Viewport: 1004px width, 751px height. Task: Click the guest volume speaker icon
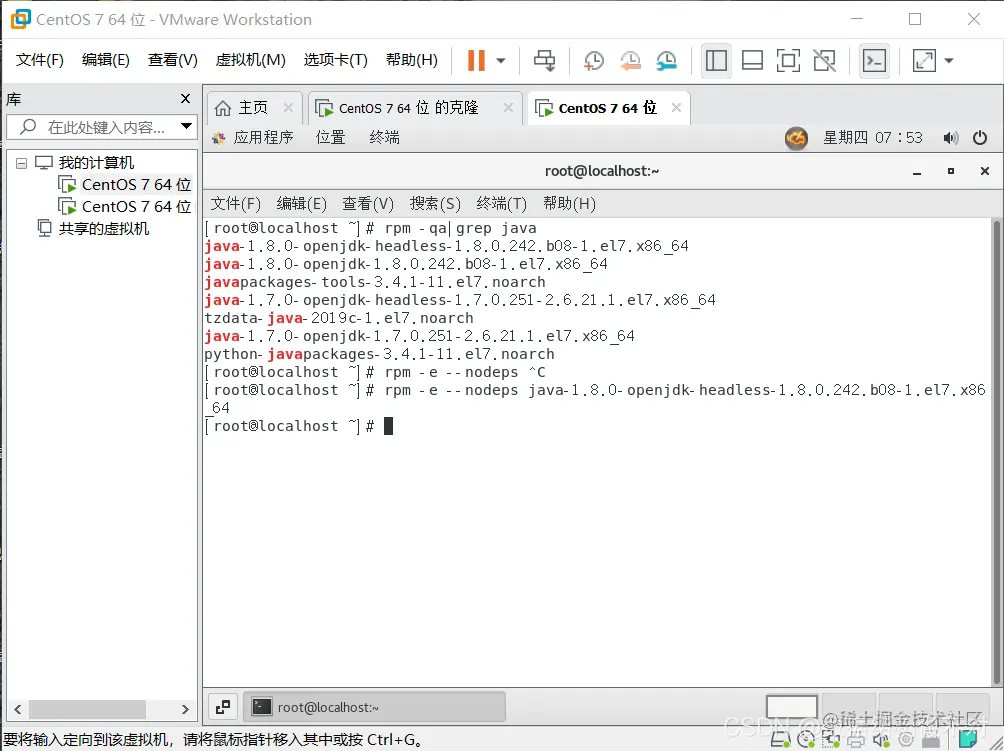point(951,138)
